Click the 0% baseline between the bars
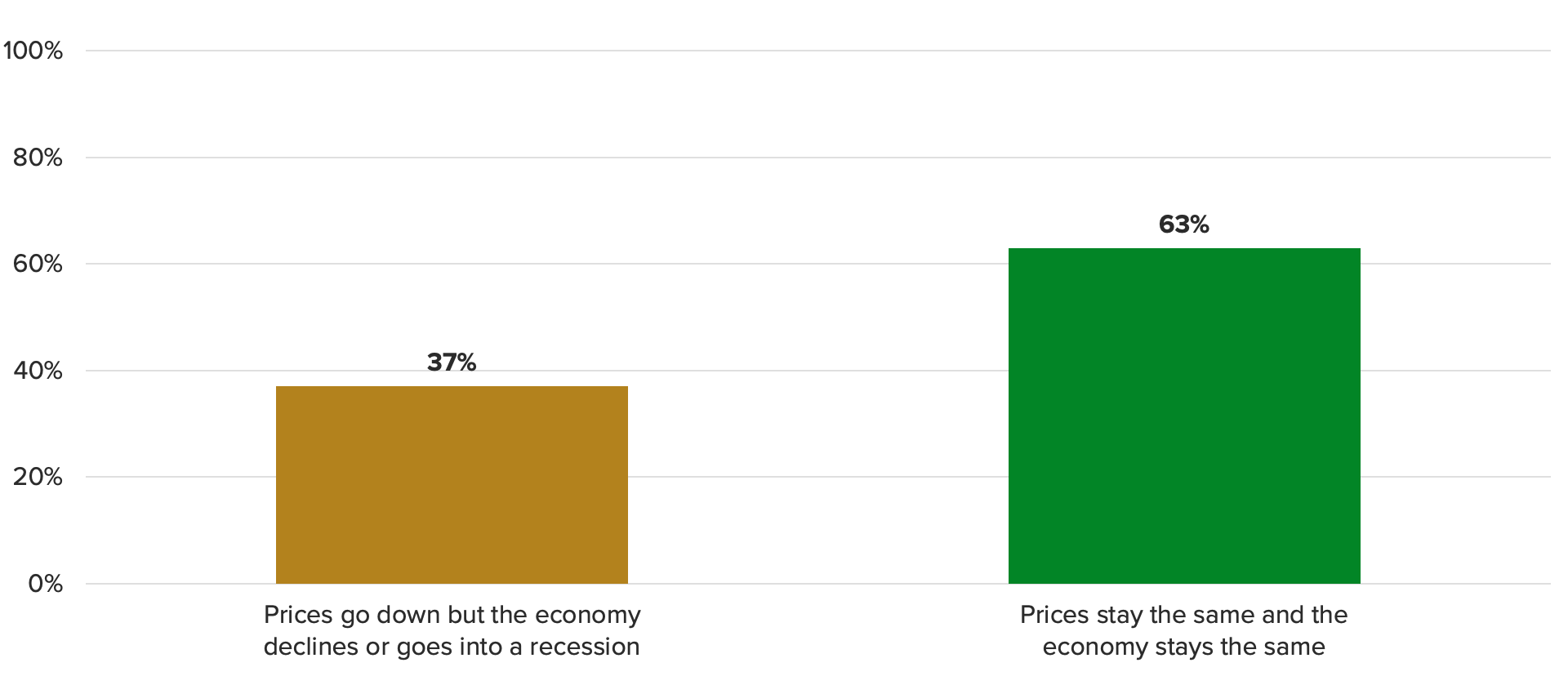This screenshot has height=685, width=1568. coord(817,584)
